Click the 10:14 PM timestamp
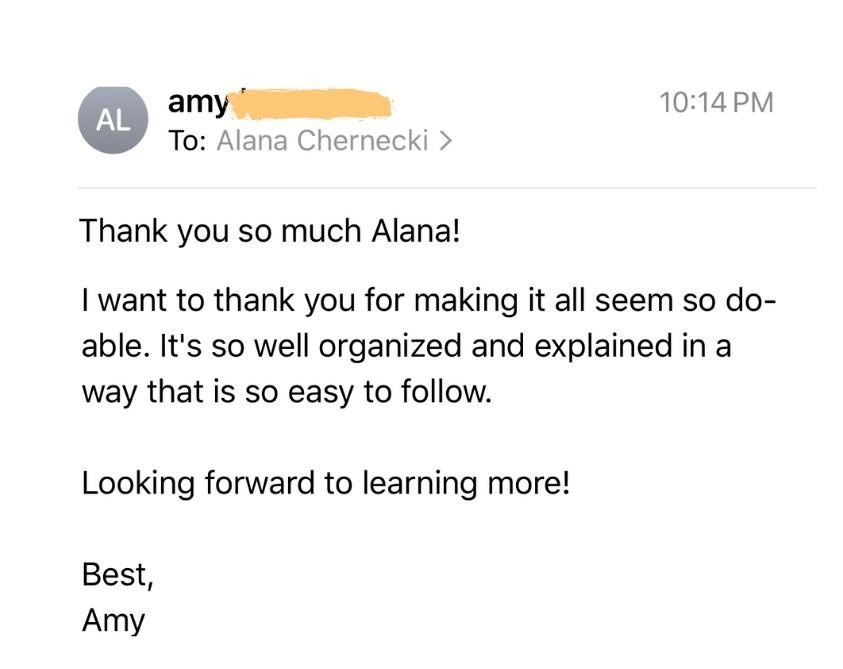This screenshot has width=843, height=669. click(717, 102)
